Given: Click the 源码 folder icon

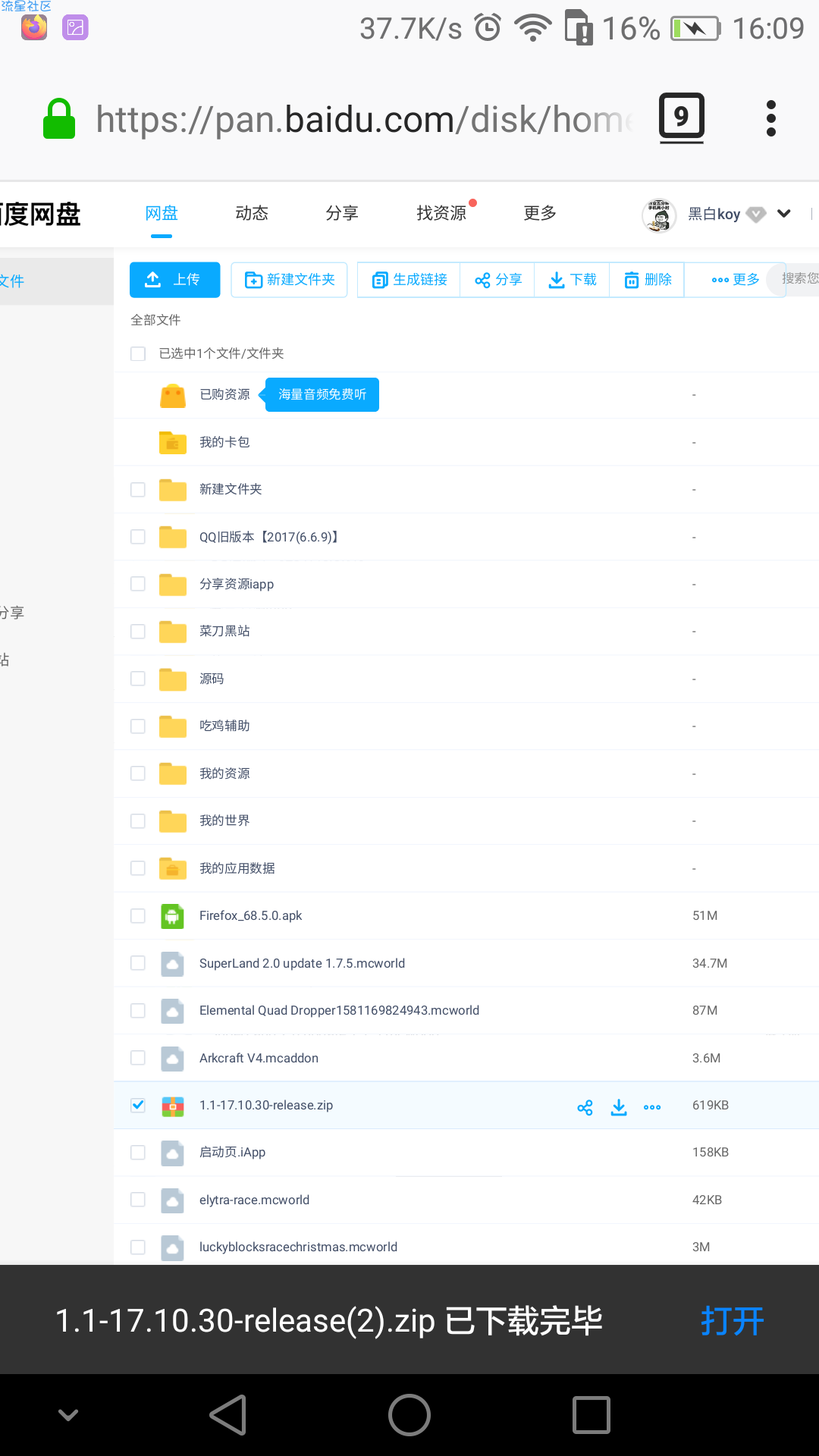Looking at the screenshot, I should pyautogui.click(x=173, y=679).
